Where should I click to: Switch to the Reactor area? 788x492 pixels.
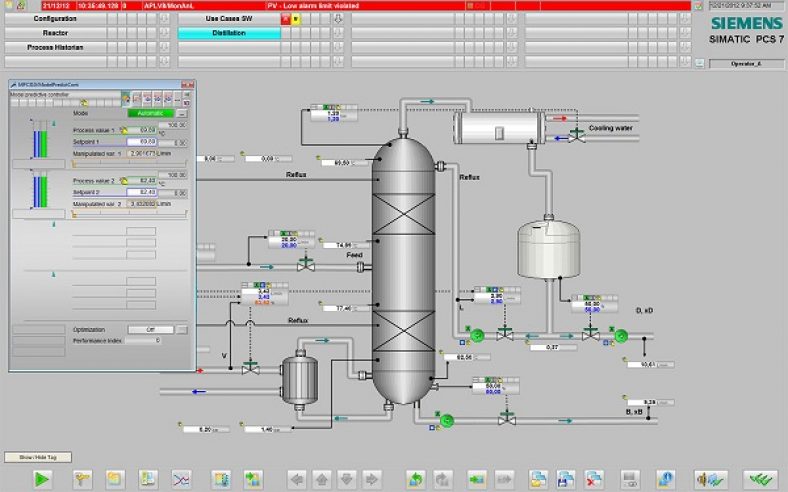pos(55,33)
